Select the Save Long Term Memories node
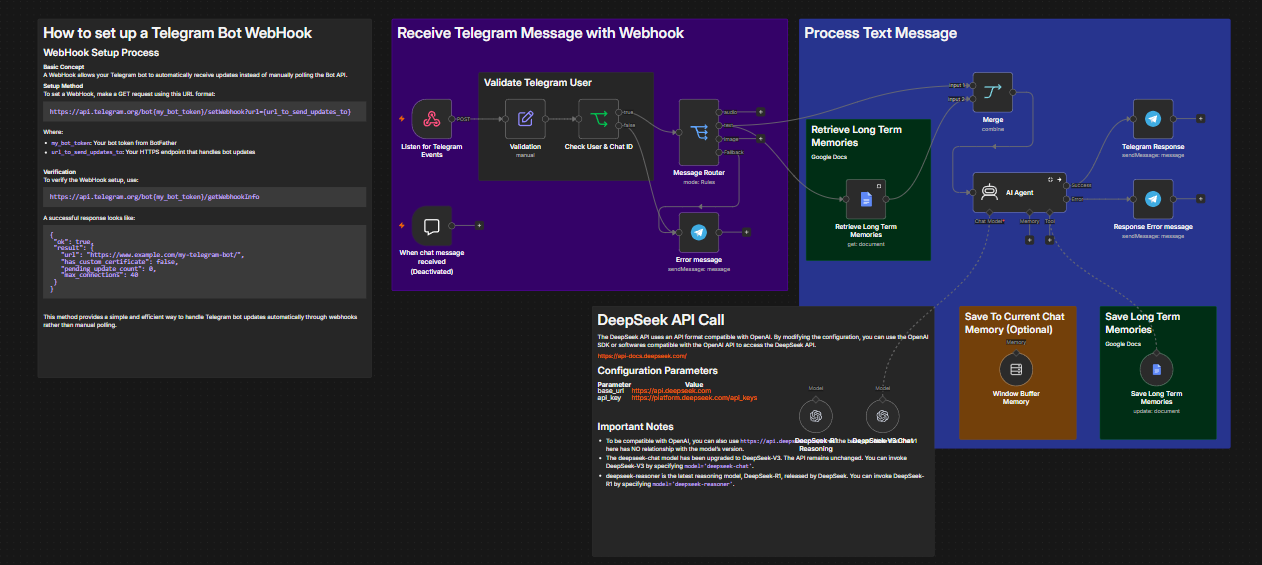The height and width of the screenshot is (565, 1262). click(1156, 369)
